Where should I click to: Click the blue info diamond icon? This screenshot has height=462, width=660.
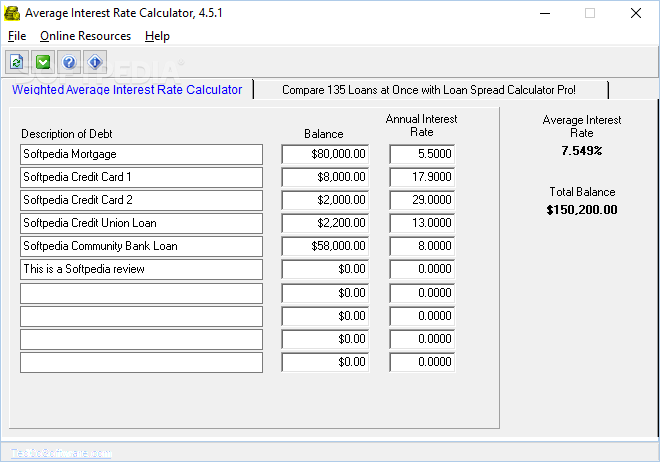pyautogui.click(x=95, y=63)
